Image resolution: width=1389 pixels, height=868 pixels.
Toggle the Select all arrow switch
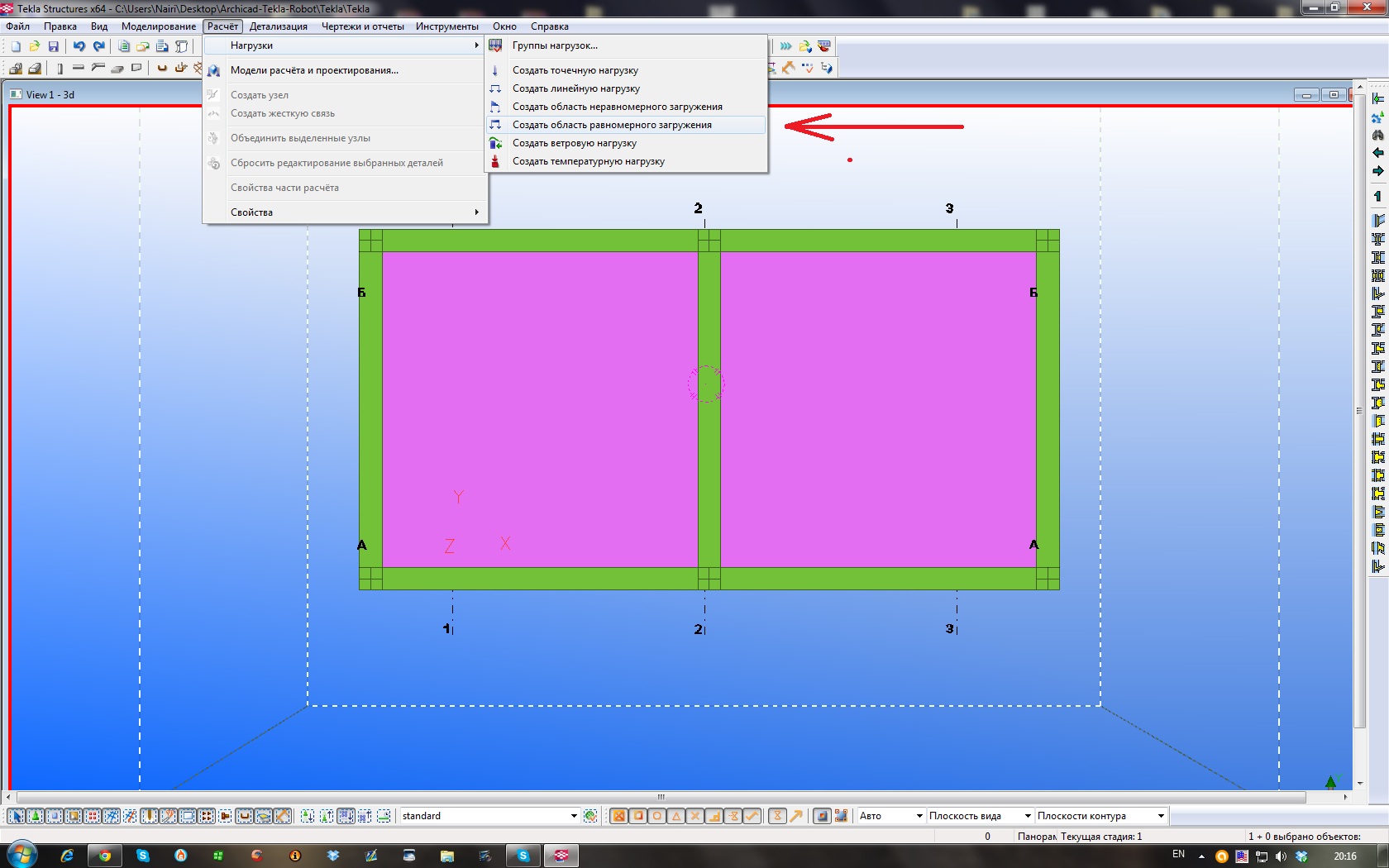point(17,816)
